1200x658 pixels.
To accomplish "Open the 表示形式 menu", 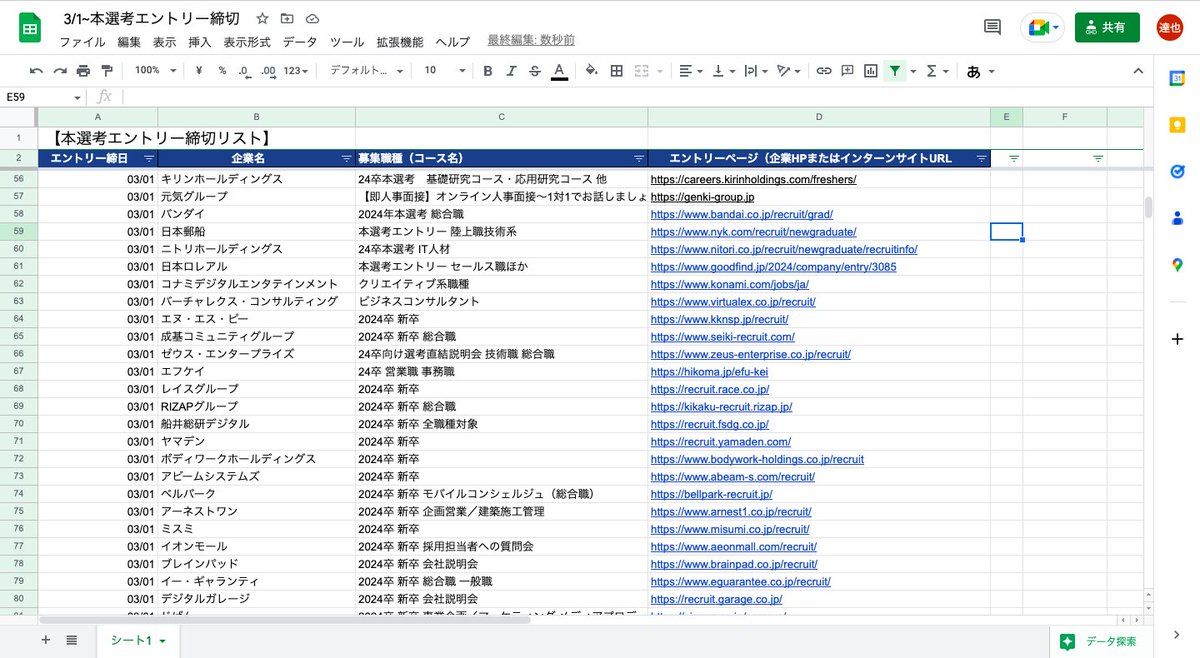I will pyautogui.click(x=247, y=42).
